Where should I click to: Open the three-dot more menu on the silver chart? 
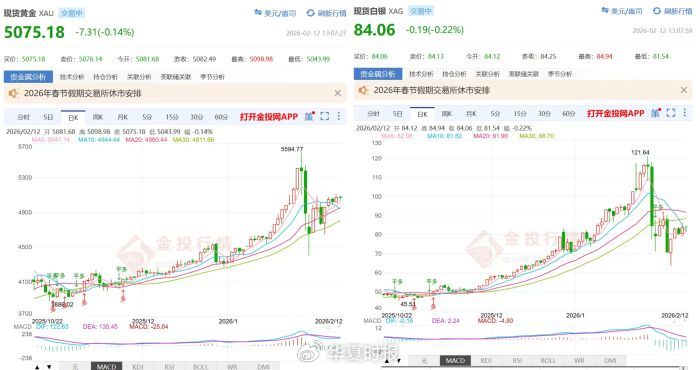click(x=685, y=113)
